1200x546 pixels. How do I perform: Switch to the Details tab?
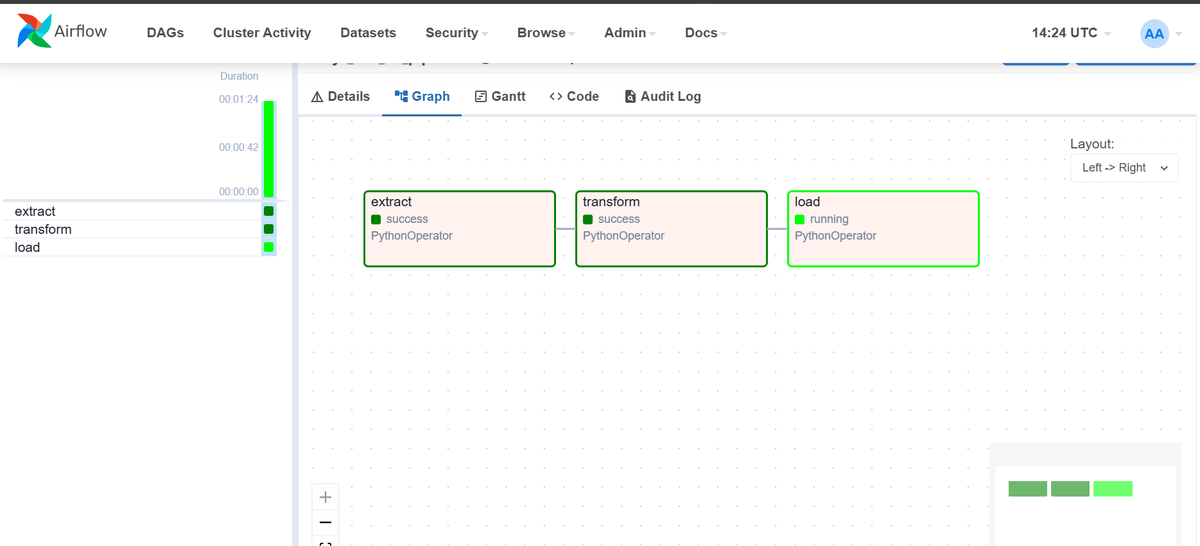tap(341, 97)
